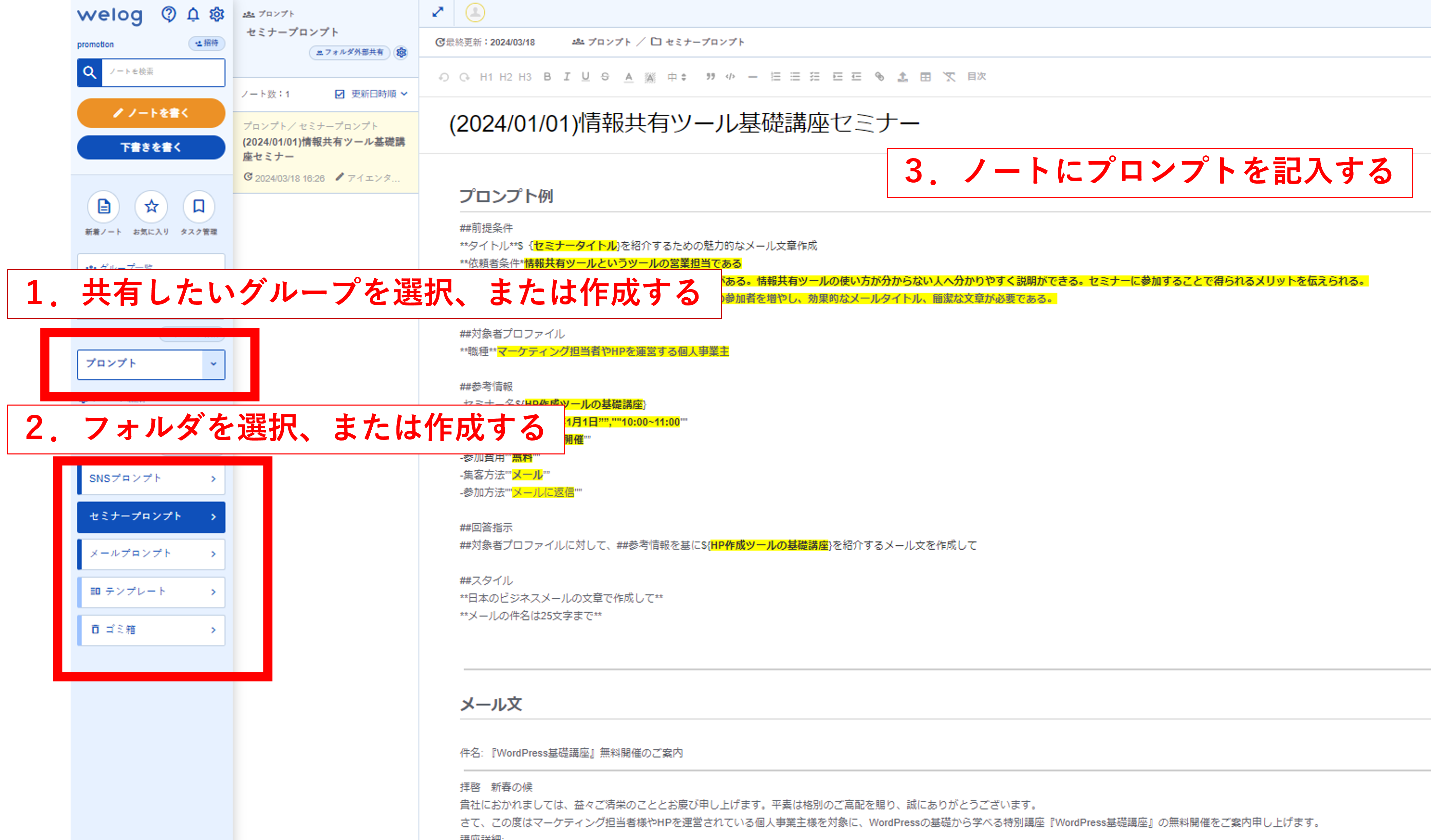Toggle the 更新日時順 sort checkbox
Screen dimensions: 1431x840
[x=339, y=94]
